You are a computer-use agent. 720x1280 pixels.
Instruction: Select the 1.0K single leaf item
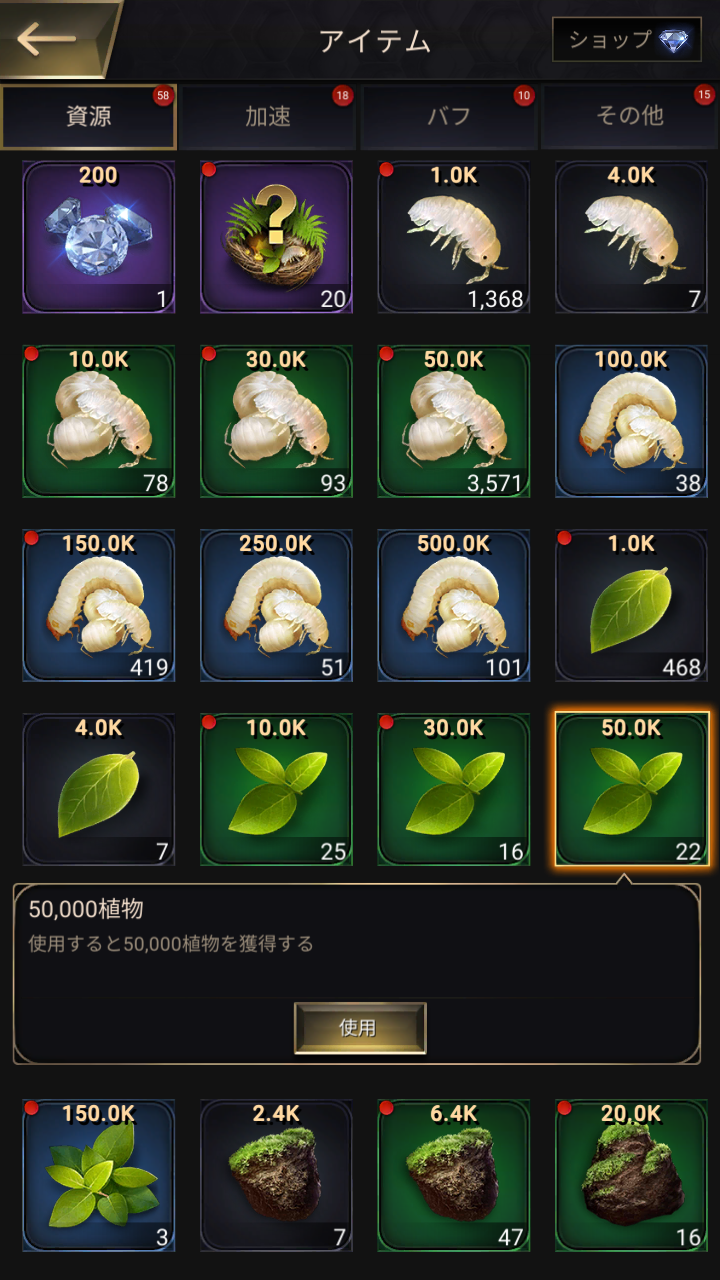[631, 606]
